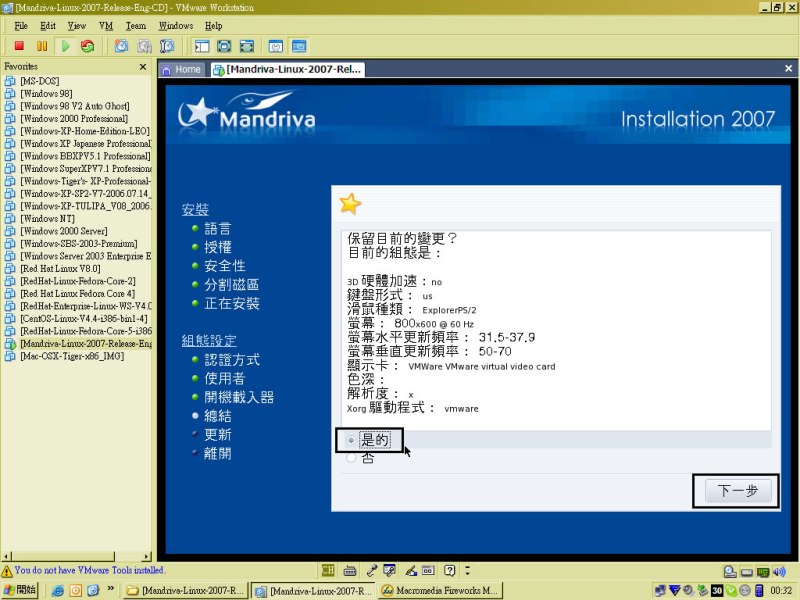This screenshot has height=600, width=800.
Task: Open the View menu
Action: (77, 26)
